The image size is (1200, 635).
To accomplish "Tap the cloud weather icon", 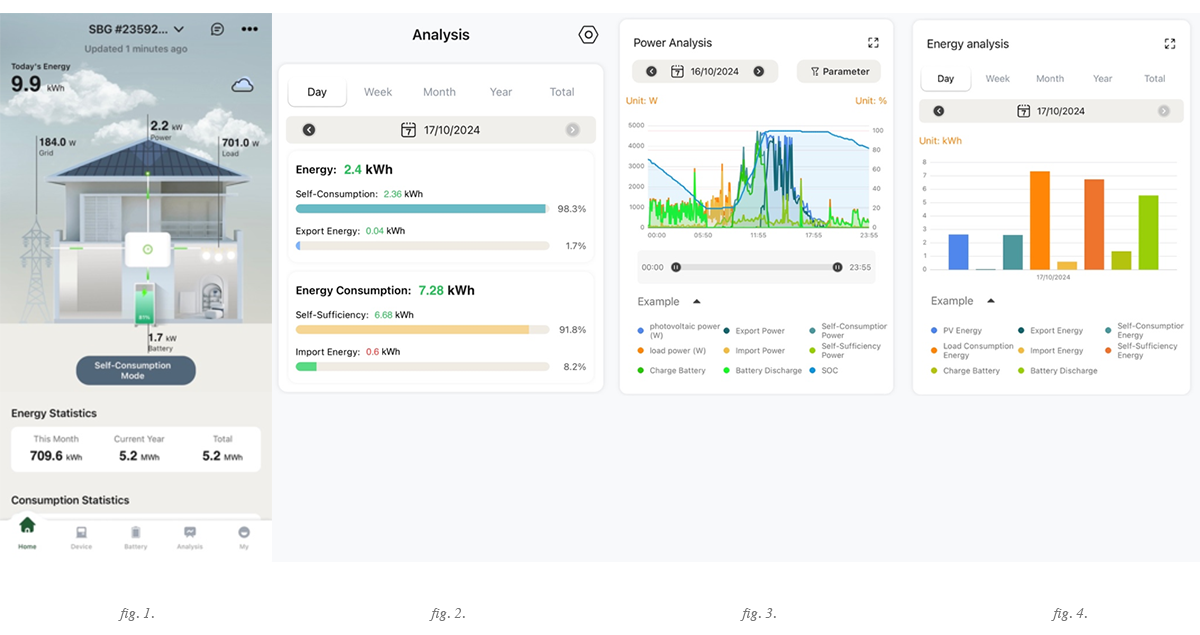I will (x=243, y=86).
